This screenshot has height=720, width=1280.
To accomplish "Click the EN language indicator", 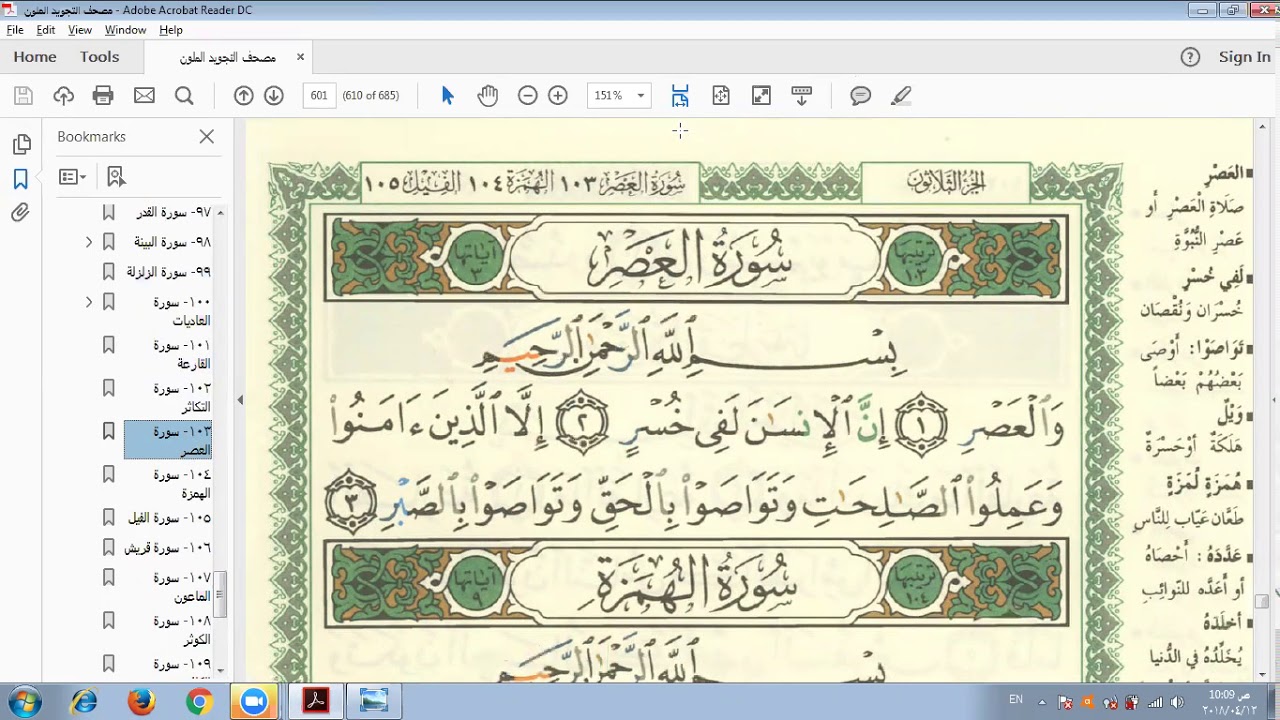I will [1016, 699].
